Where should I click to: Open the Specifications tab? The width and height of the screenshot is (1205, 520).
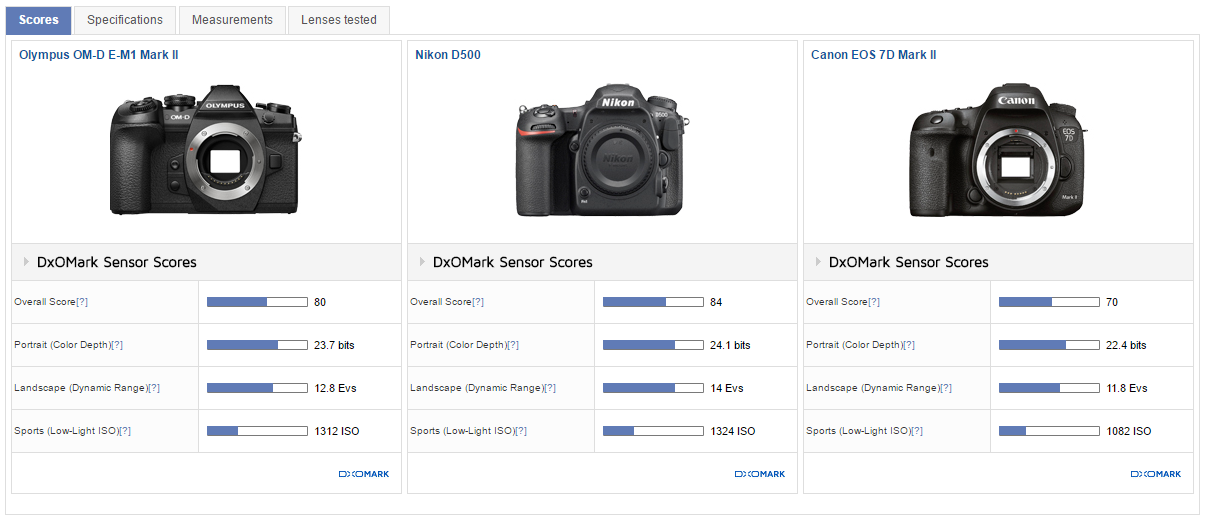point(124,20)
